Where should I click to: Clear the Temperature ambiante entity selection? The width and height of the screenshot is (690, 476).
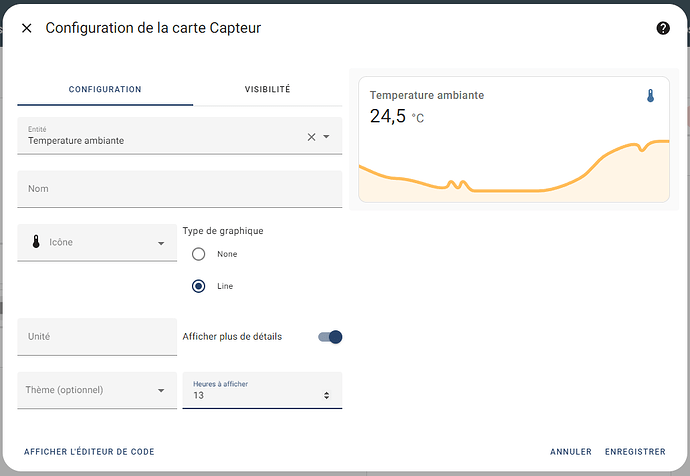click(311, 137)
